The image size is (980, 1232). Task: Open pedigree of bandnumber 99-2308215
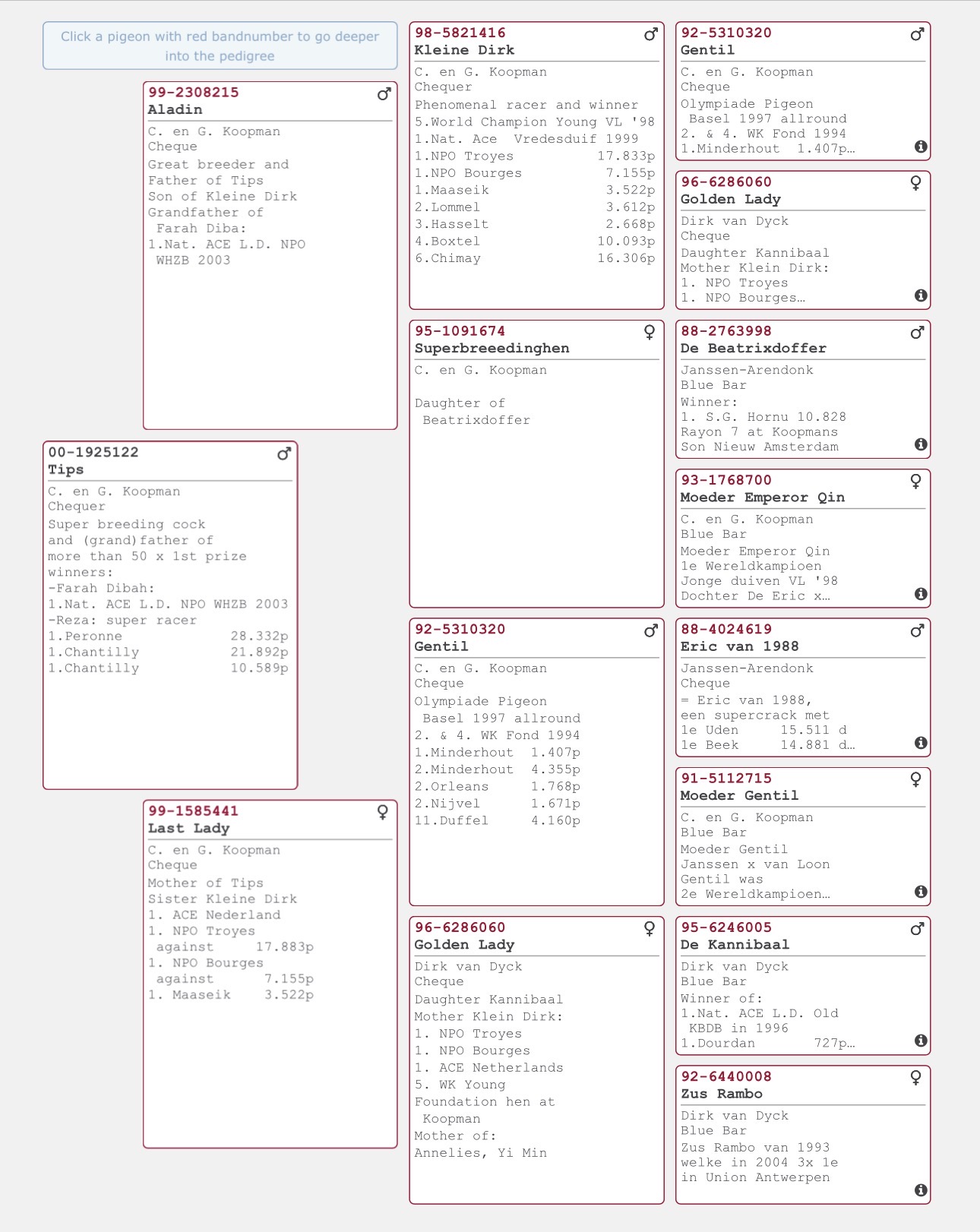point(194,93)
